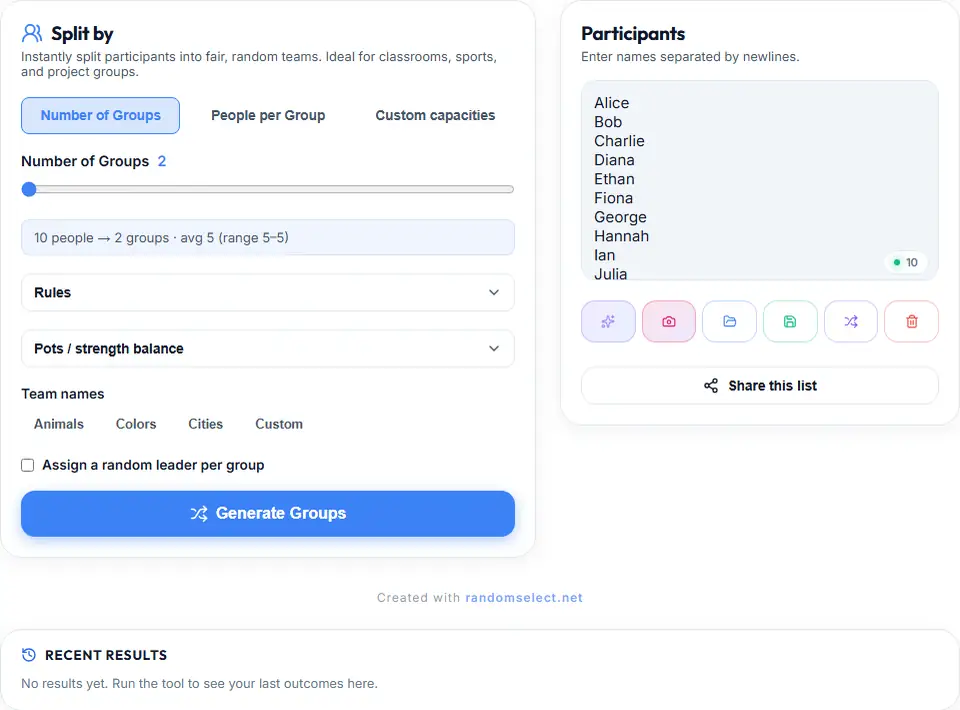This screenshot has height=710, width=960.
Task: Click the name Alice in the list
Action: click(x=612, y=103)
